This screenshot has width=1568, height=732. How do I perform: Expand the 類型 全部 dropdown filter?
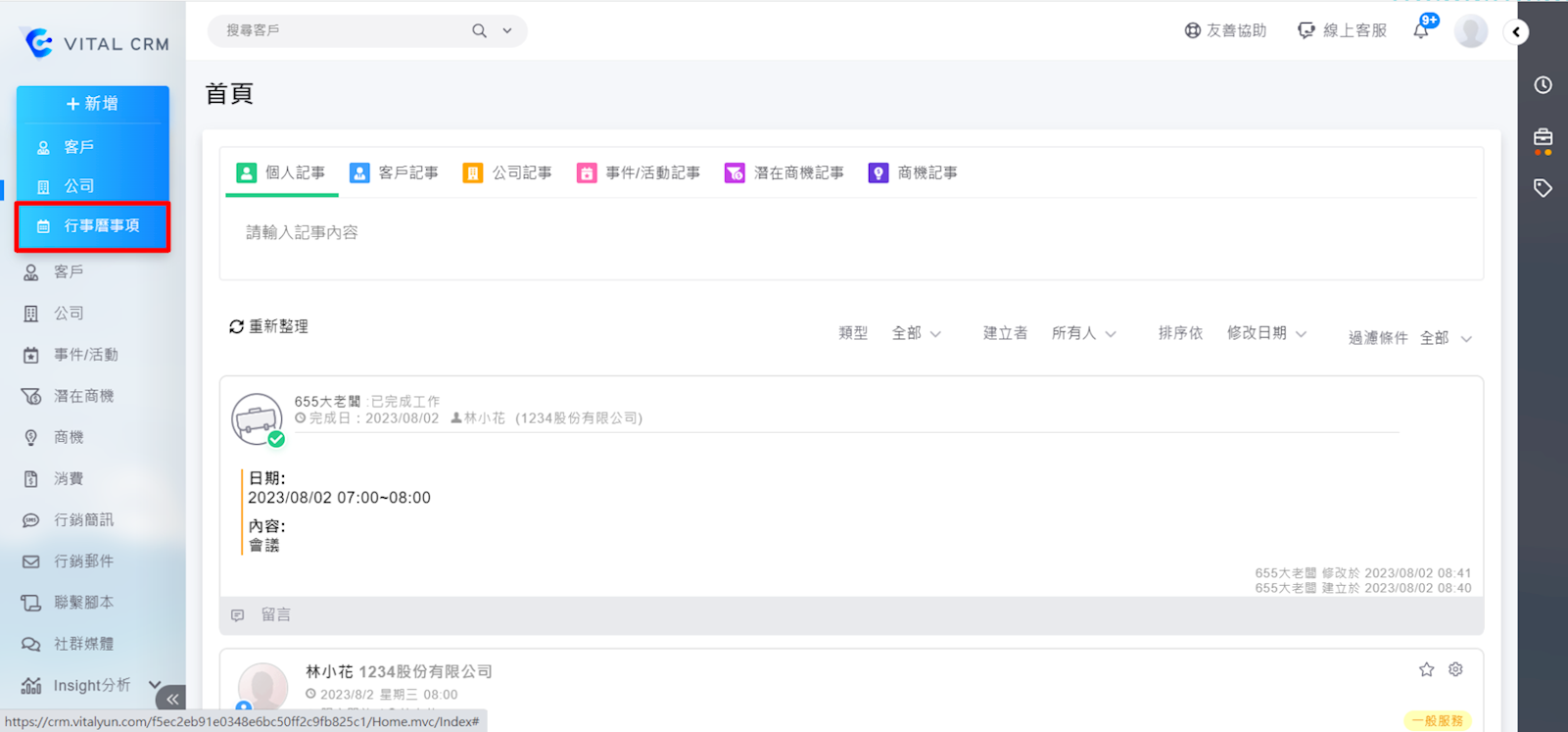(x=916, y=334)
